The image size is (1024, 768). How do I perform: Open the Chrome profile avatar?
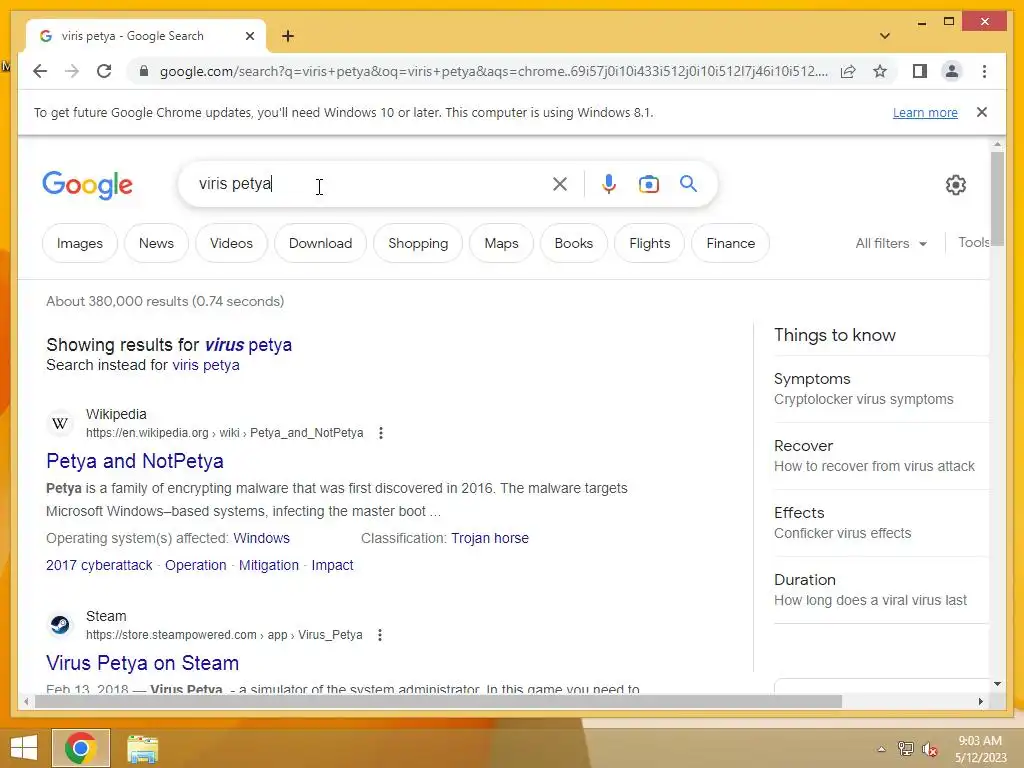[x=952, y=71]
